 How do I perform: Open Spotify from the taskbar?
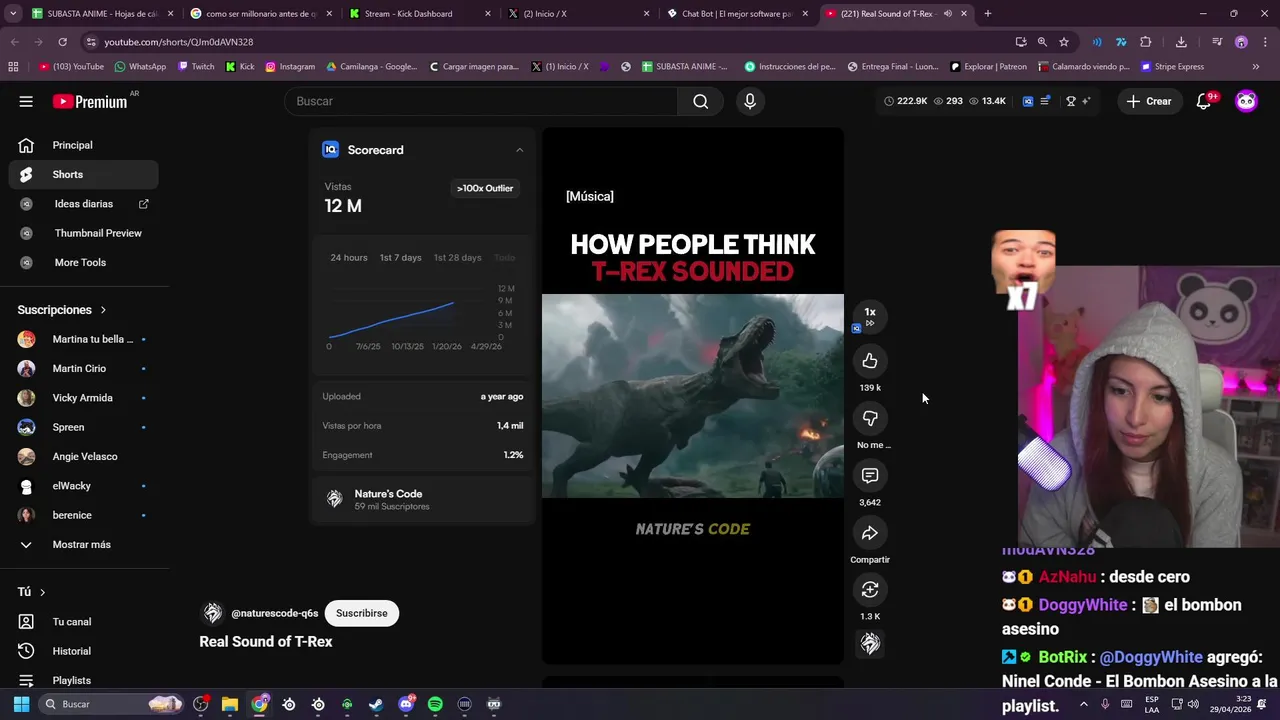click(x=435, y=704)
